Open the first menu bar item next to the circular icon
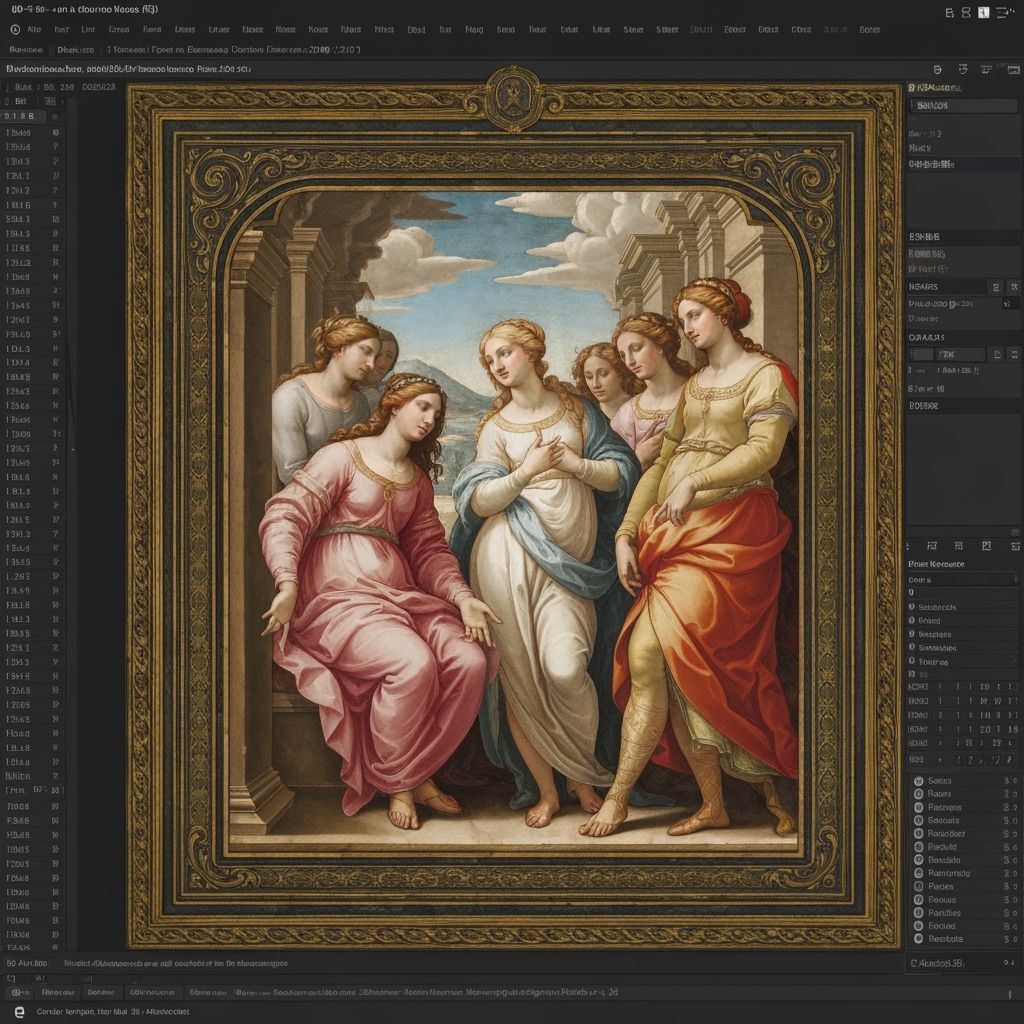Screen dimensions: 1024x1024 [x=36, y=30]
